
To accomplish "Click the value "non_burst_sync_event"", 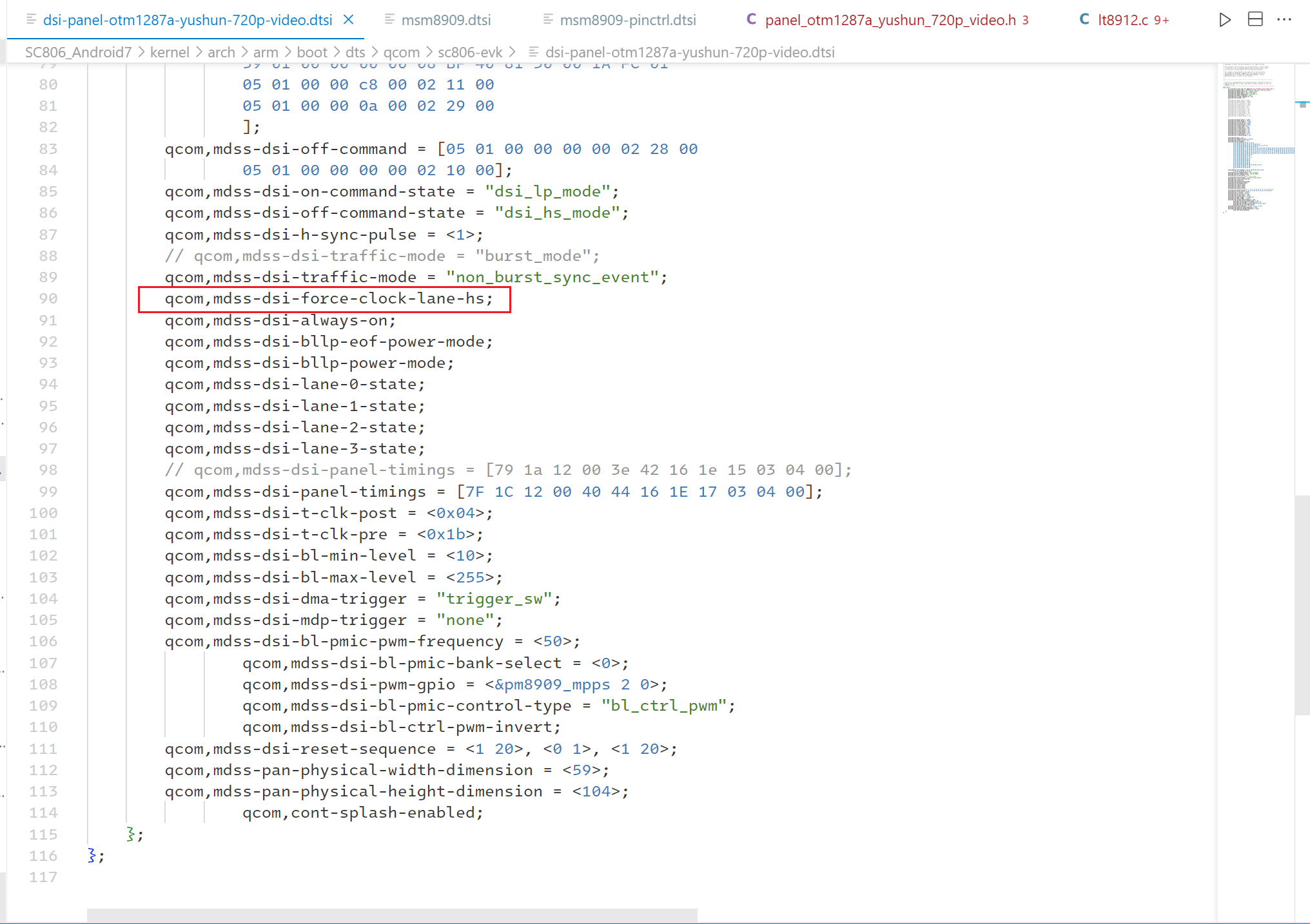I will coord(552,277).
